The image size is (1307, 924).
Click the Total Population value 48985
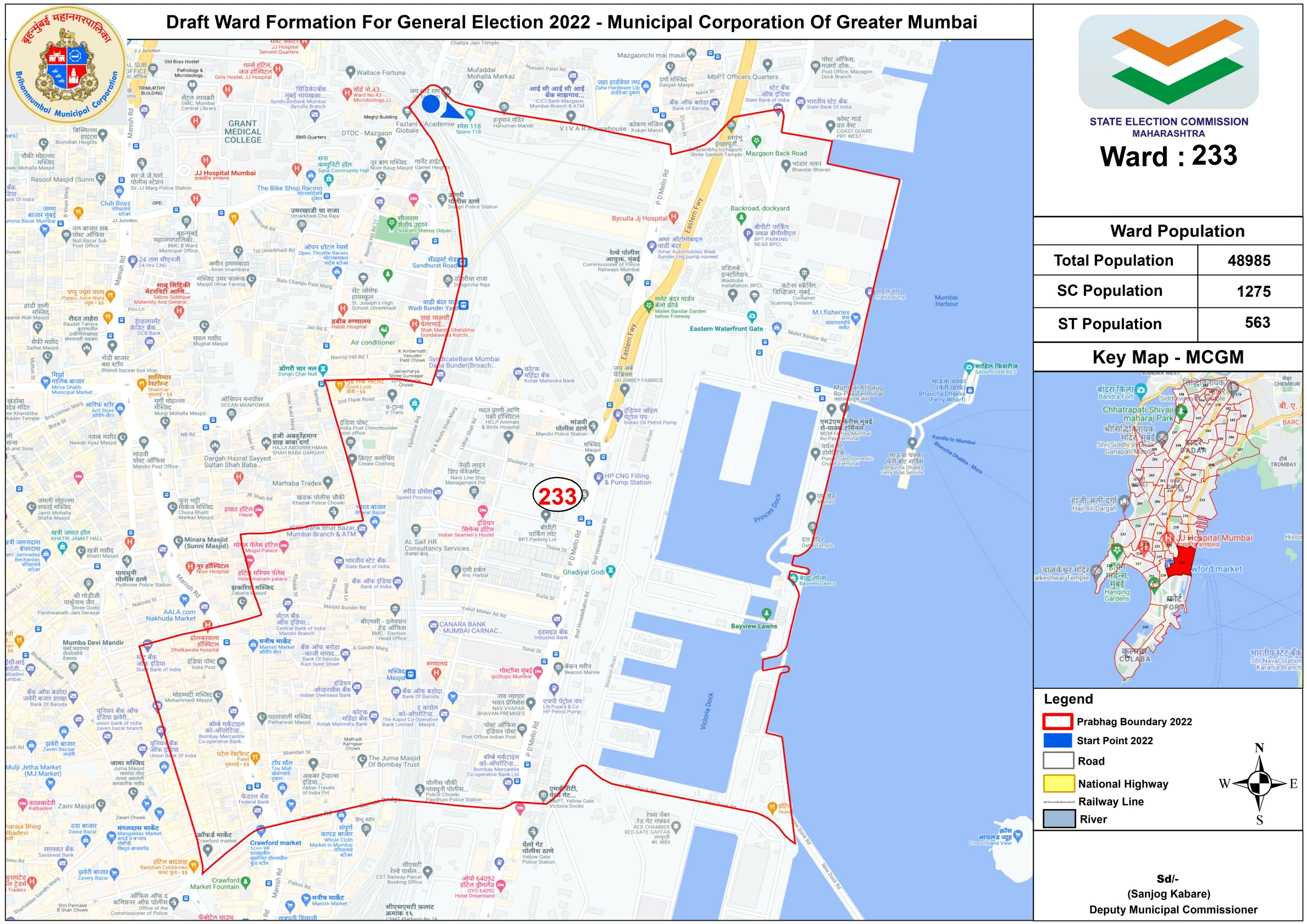click(x=1248, y=261)
